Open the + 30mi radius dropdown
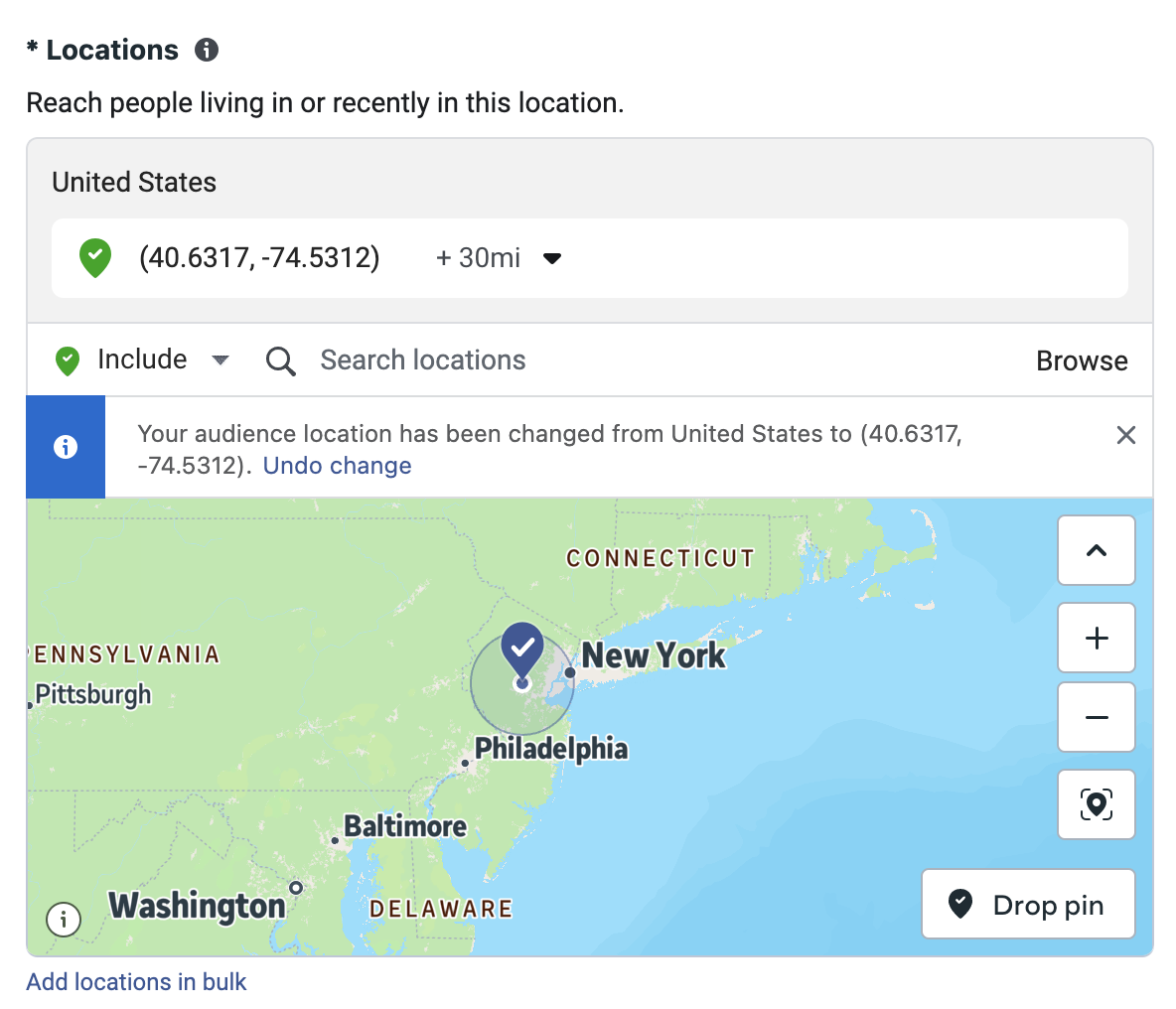 click(499, 258)
